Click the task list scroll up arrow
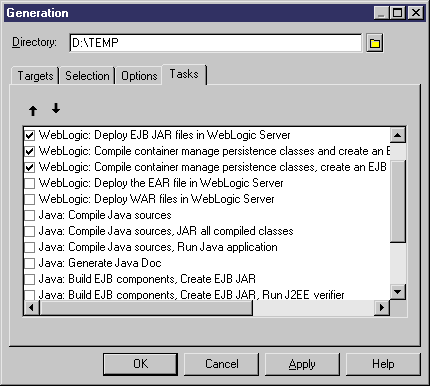430x386 pixels. click(x=397, y=135)
